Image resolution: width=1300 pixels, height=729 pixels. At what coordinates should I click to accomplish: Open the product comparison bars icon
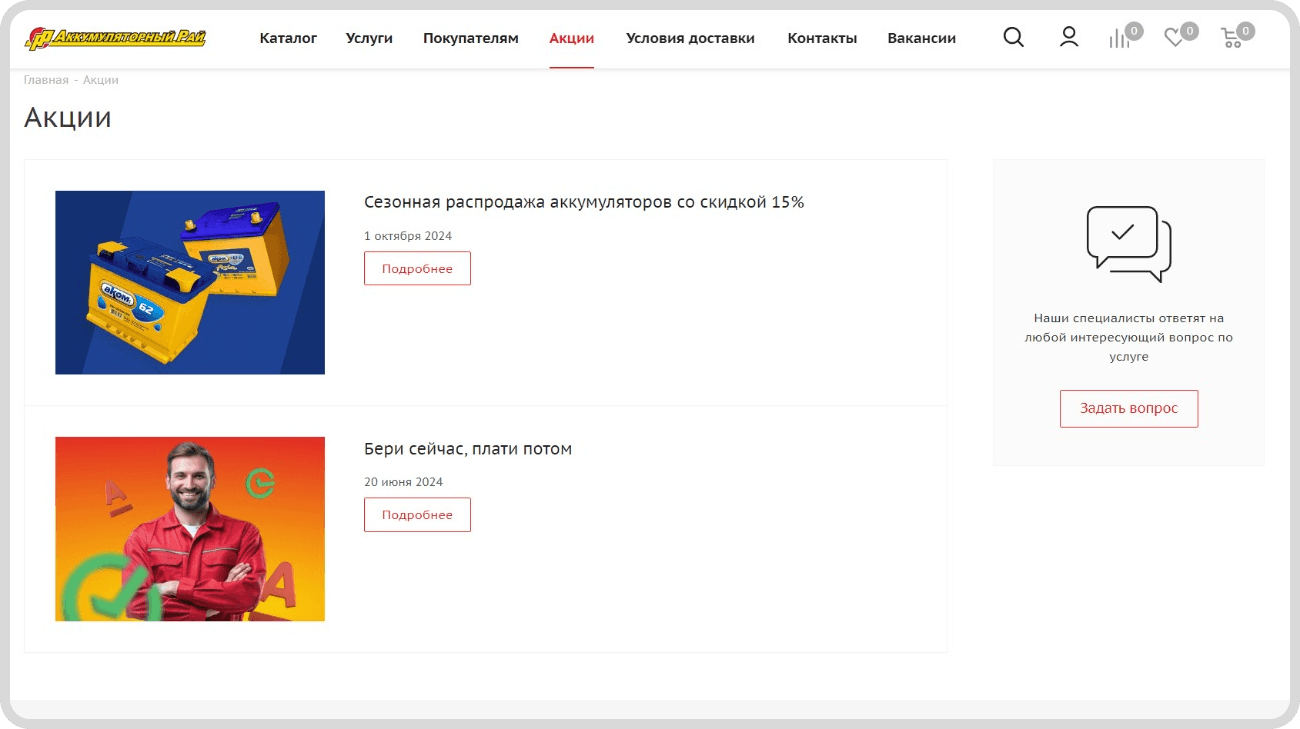(1119, 39)
